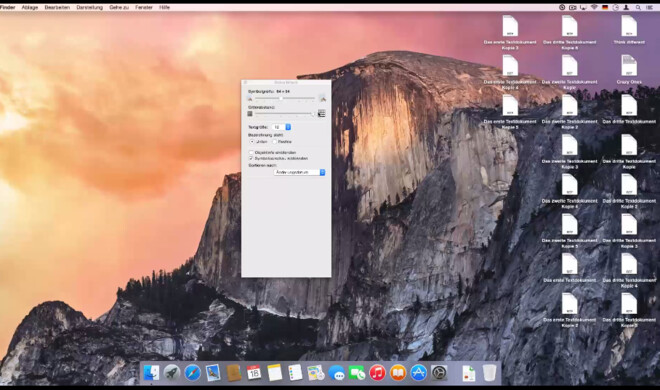This screenshot has width=660, height=390.
Task: Open Spotlight search magnifier icon
Action: click(x=638, y=7)
